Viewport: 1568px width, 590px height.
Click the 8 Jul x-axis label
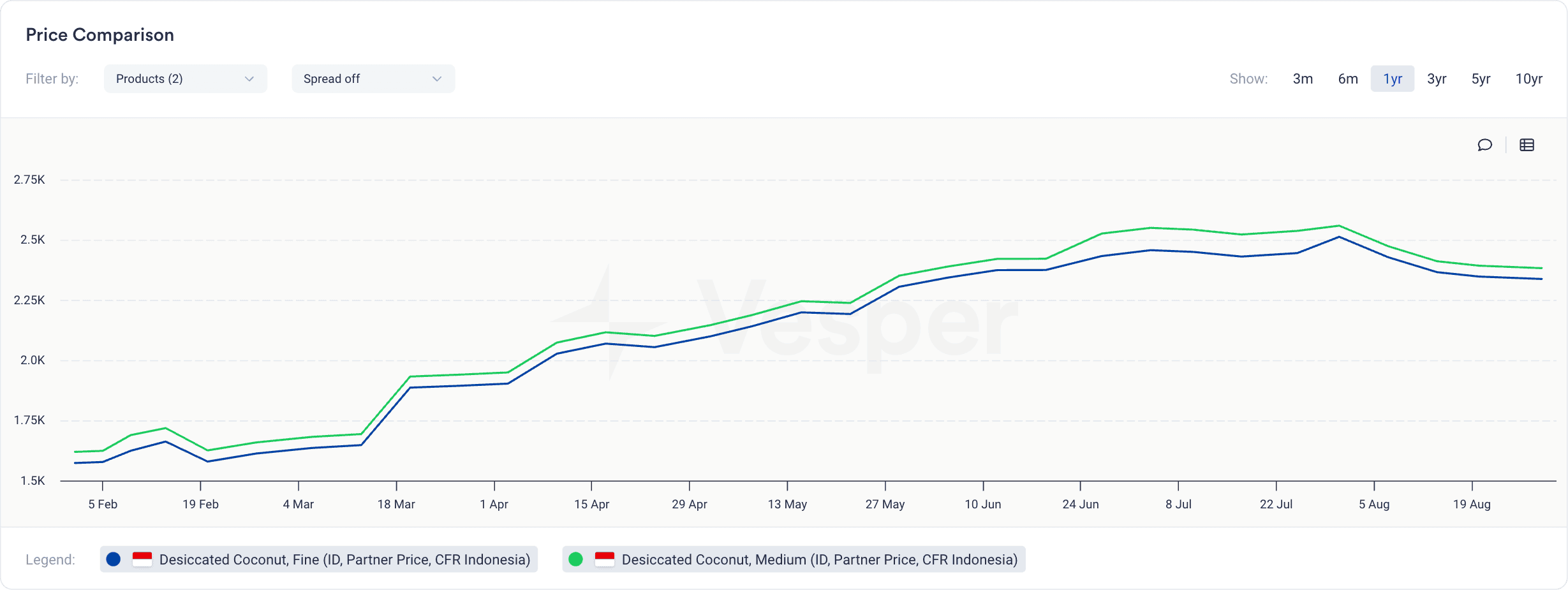(x=1178, y=504)
